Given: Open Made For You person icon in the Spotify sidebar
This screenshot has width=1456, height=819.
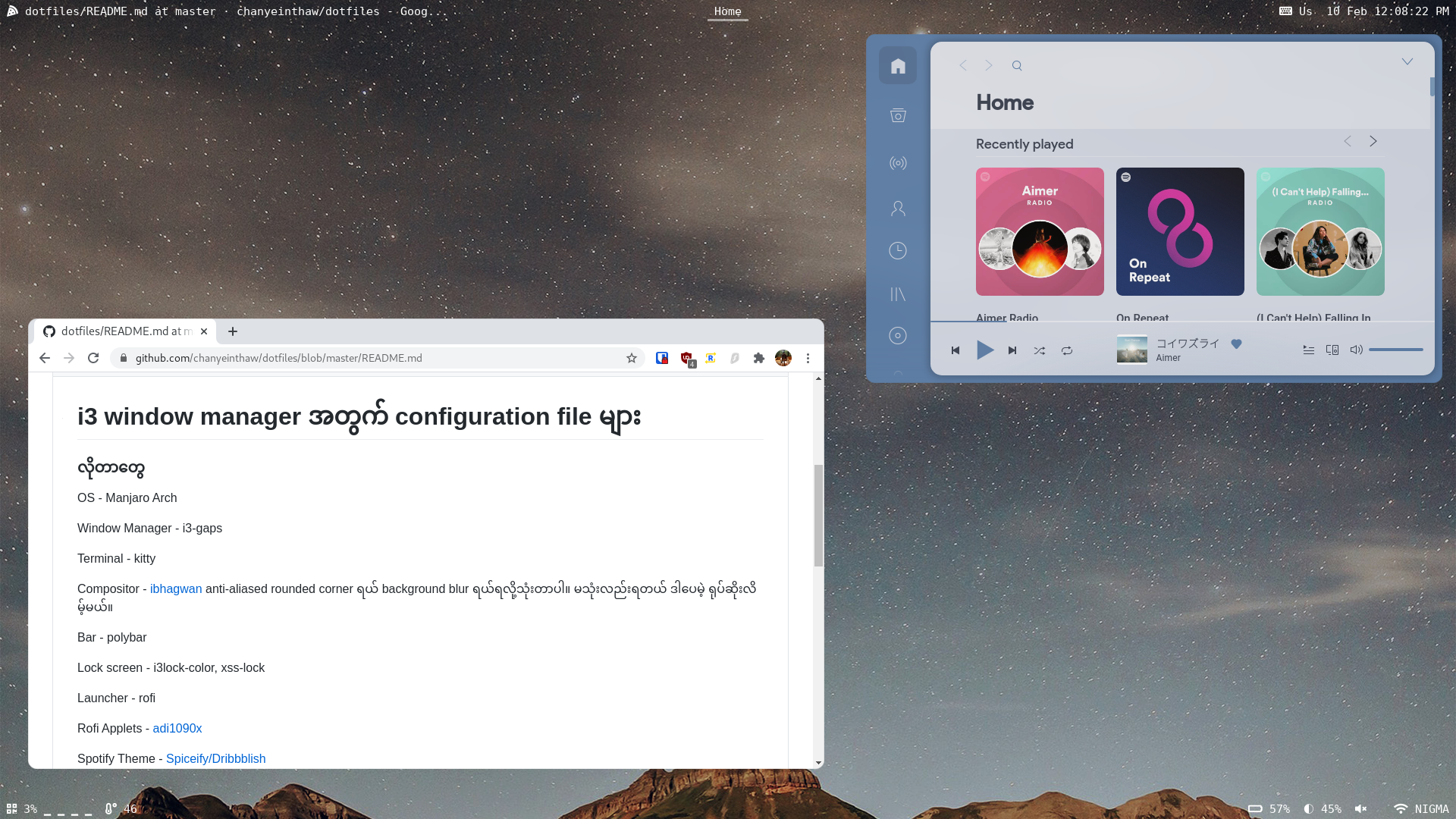Looking at the screenshot, I should pyautogui.click(x=898, y=209).
